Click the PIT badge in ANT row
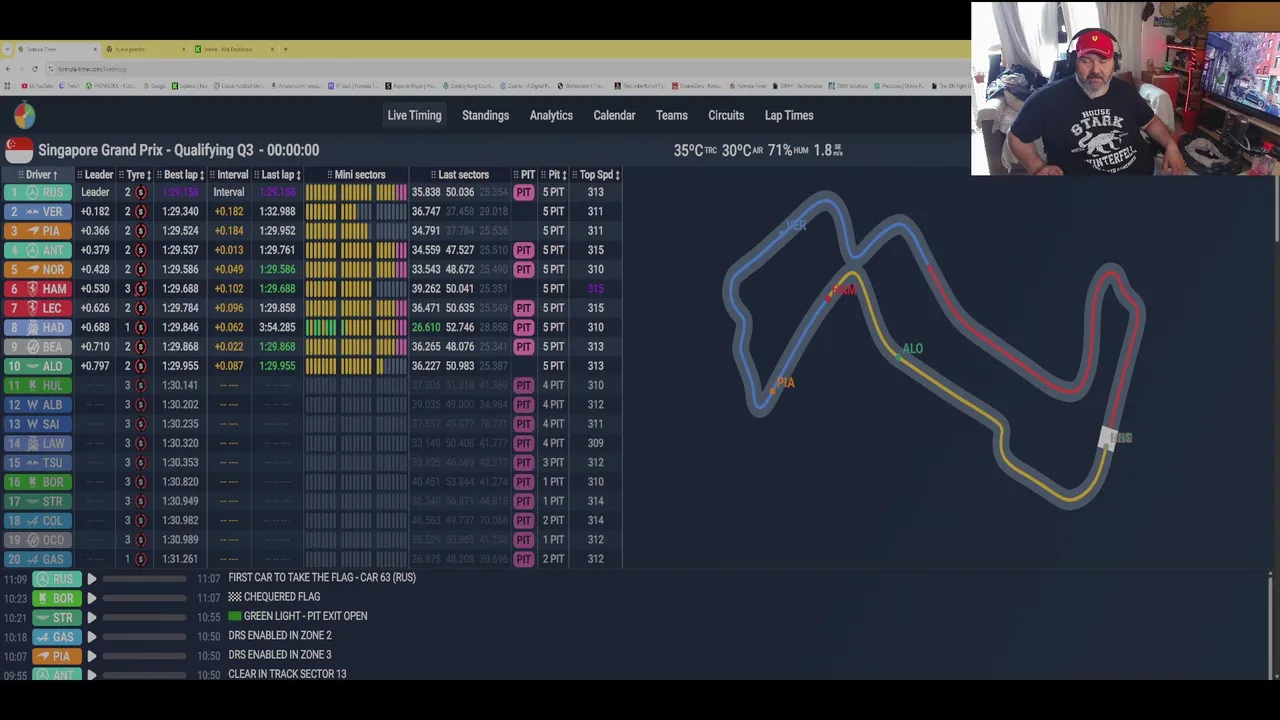 click(524, 250)
